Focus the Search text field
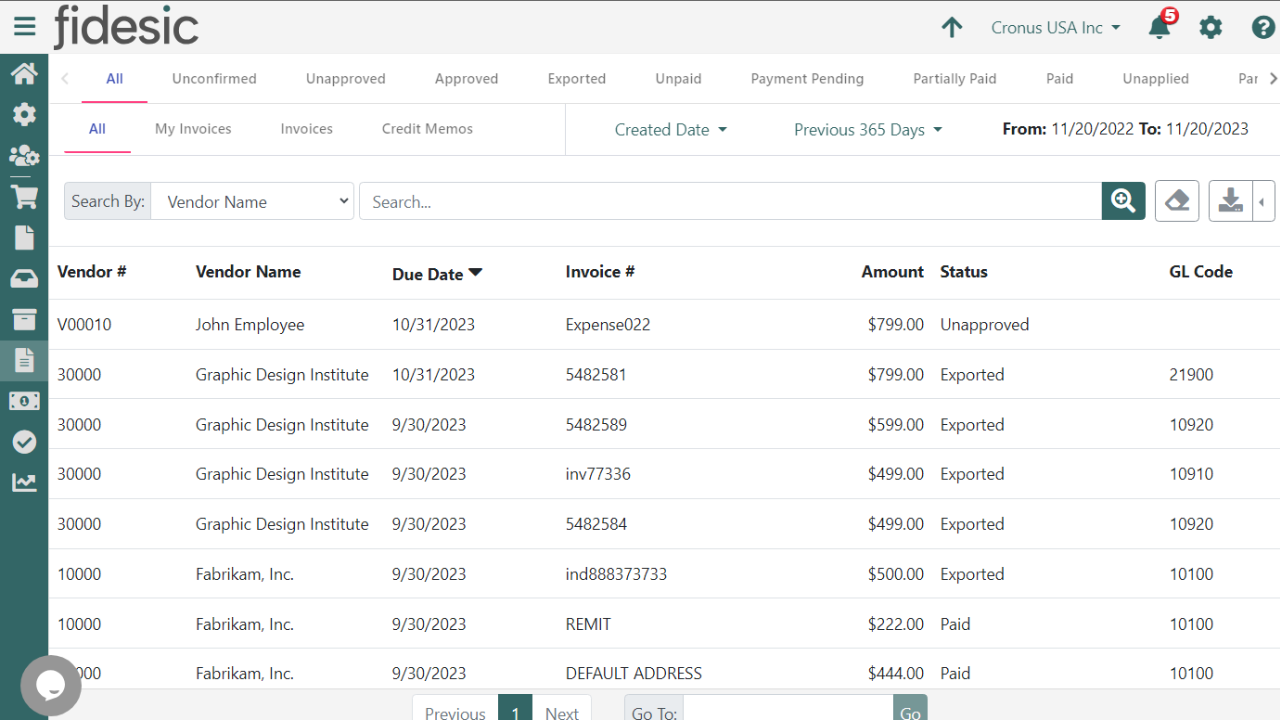The height and width of the screenshot is (720, 1280). 731,201
